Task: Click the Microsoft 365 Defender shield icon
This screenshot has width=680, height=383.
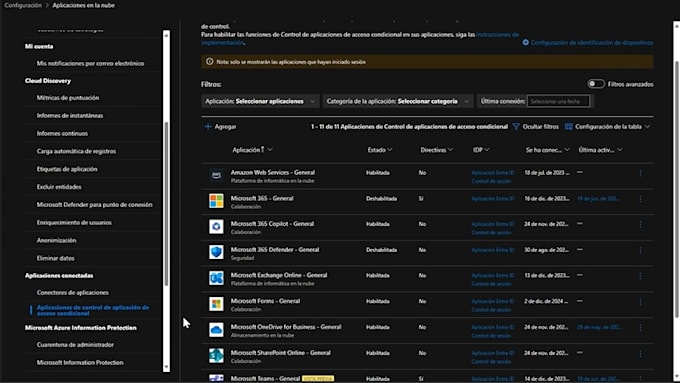Action: tap(216, 252)
